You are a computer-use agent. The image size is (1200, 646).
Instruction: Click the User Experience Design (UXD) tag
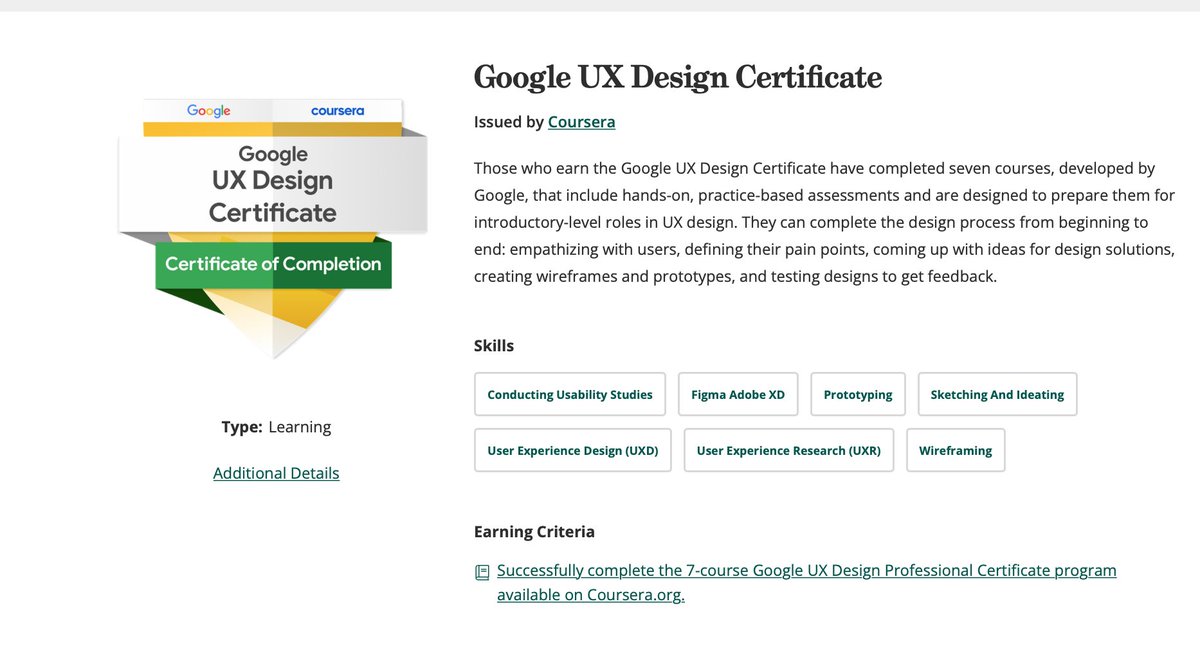(573, 450)
